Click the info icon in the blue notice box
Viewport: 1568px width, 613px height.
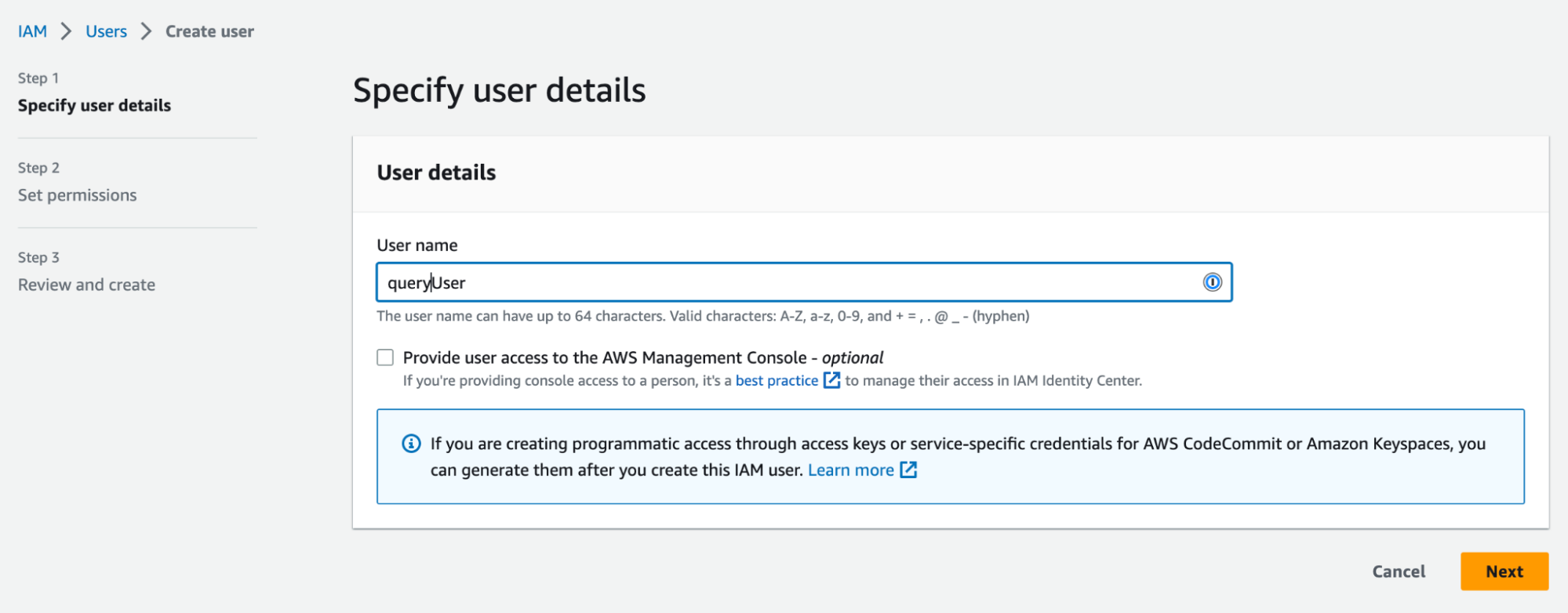click(411, 444)
